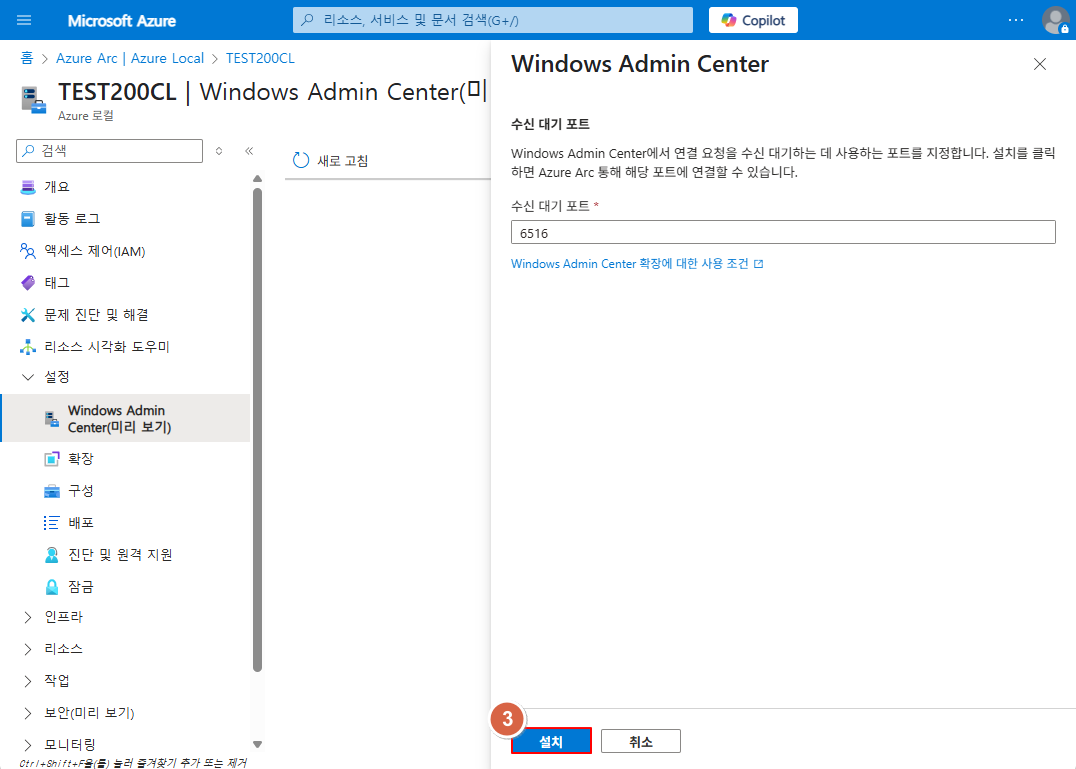Click the IAM people icon
Screen dimensions: 1076x769
[x=27, y=251]
